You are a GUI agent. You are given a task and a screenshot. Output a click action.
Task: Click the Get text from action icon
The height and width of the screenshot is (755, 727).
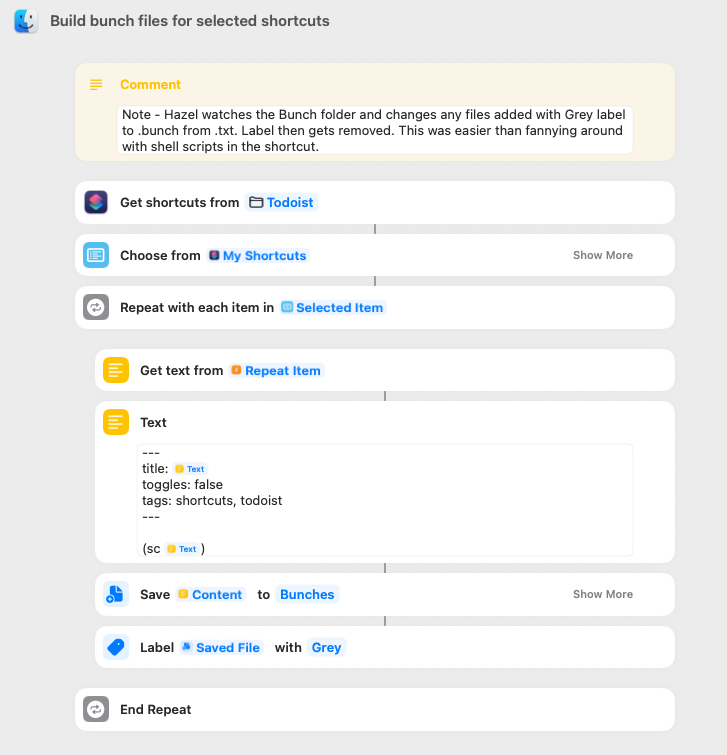click(116, 370)
